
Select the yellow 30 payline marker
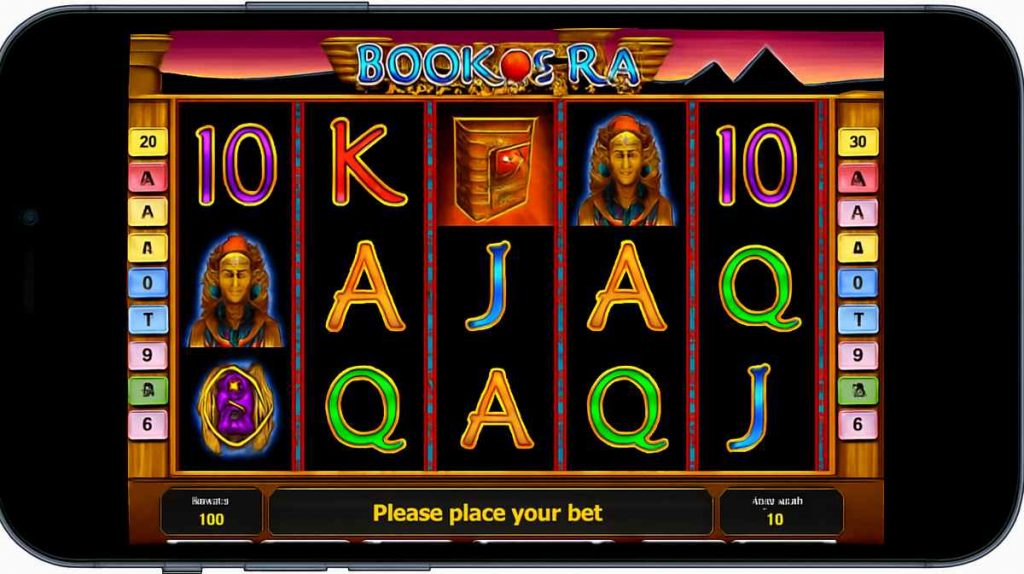(x=857, y=142)
